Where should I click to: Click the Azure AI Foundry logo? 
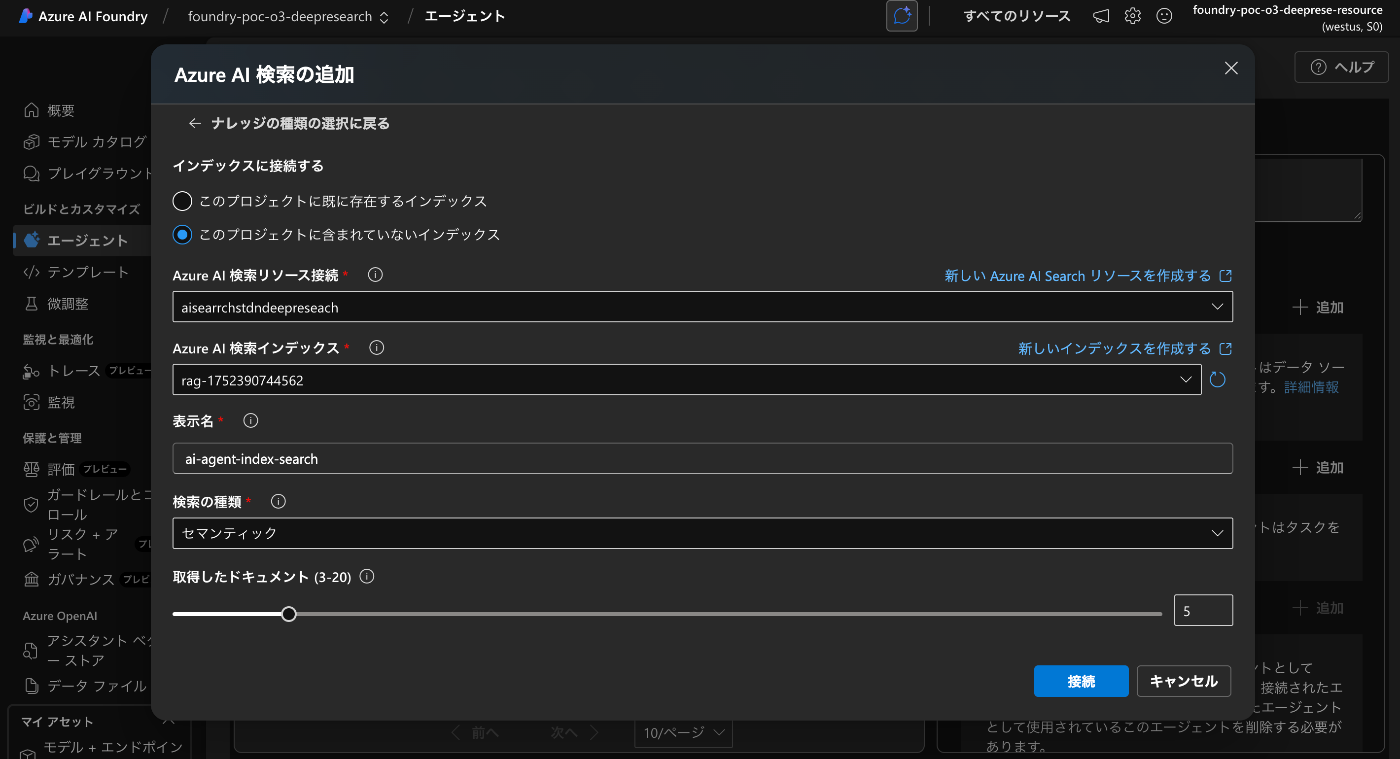tap(26, 16)
